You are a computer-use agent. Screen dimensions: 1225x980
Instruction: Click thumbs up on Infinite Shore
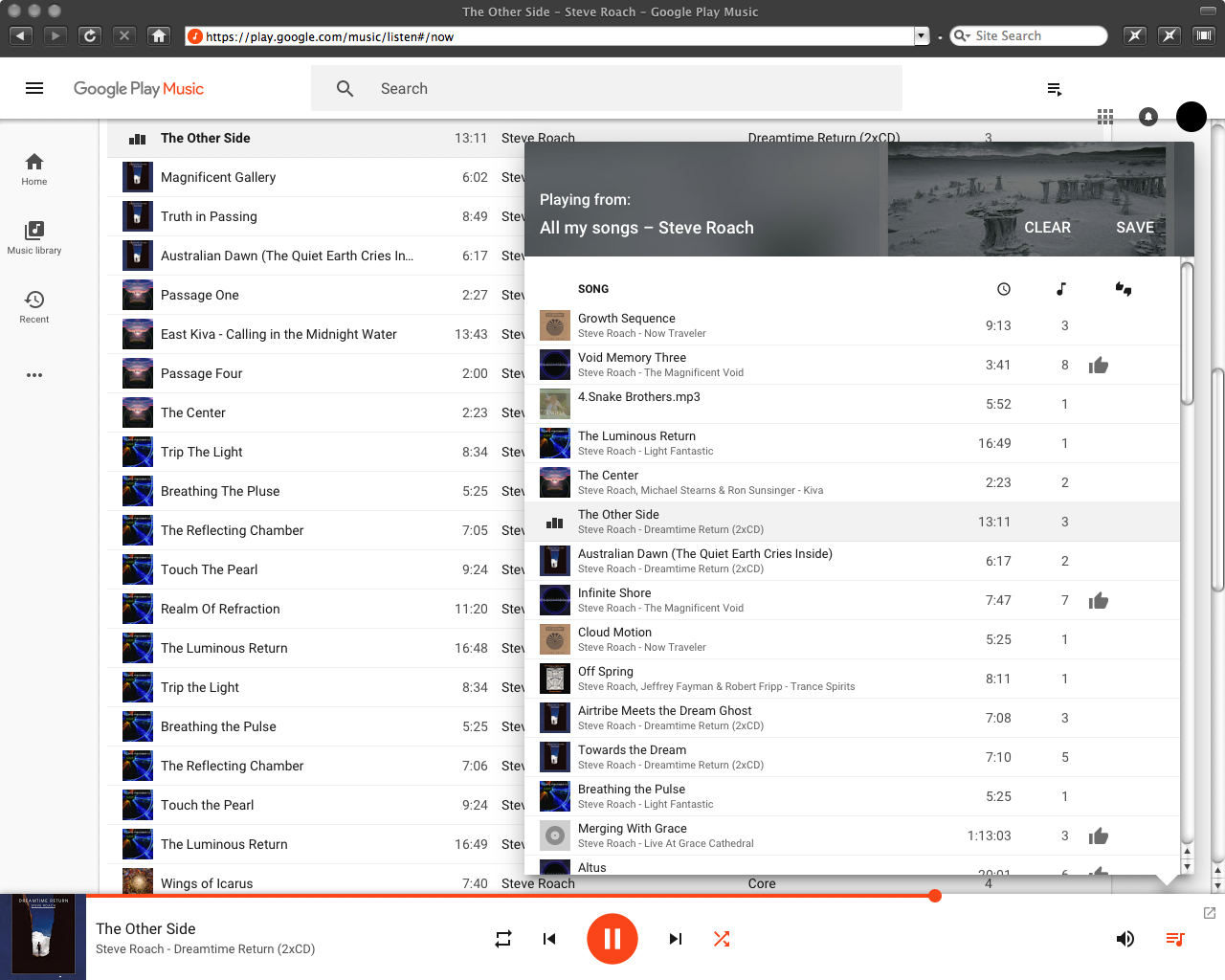coord(1099,600)
